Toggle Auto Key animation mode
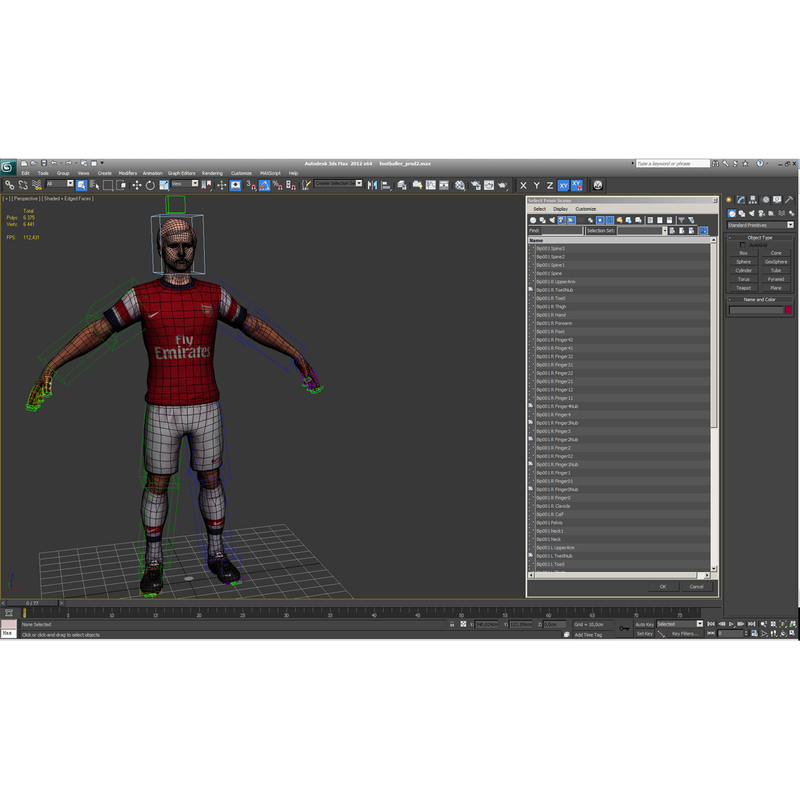The height and width of the screenshot is (800, 800). click(x=645, y=624)
